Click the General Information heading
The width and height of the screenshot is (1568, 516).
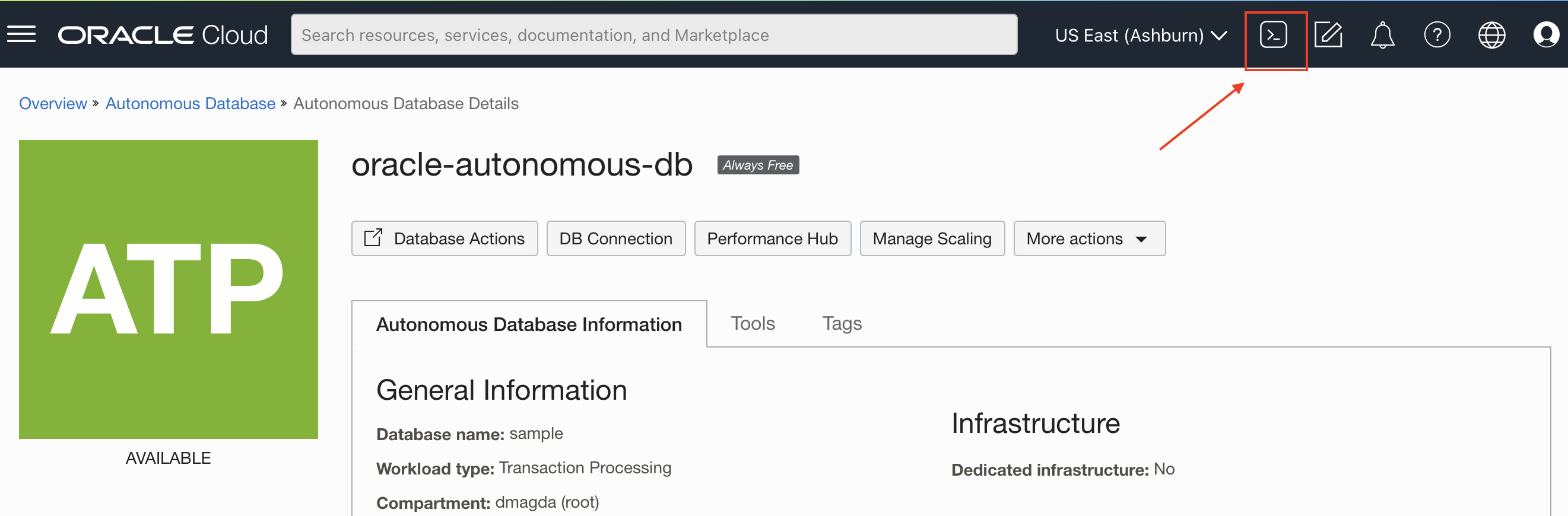(x=501, y=390)
